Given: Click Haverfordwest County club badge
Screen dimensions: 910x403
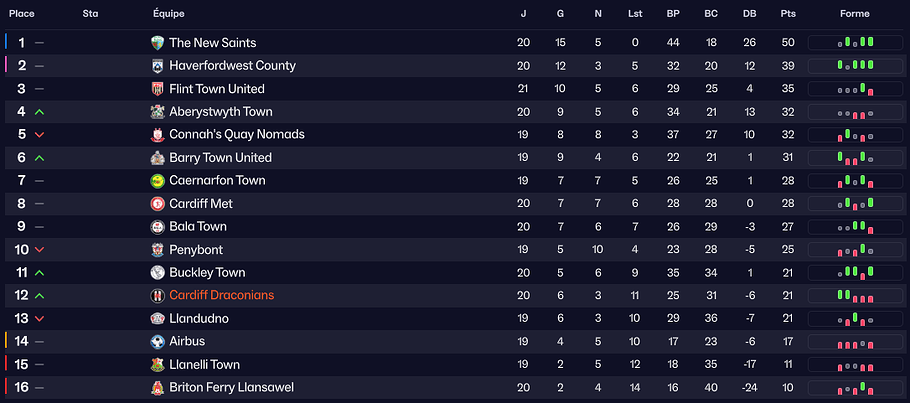Looking at the screenshot, I should point(157,66).
